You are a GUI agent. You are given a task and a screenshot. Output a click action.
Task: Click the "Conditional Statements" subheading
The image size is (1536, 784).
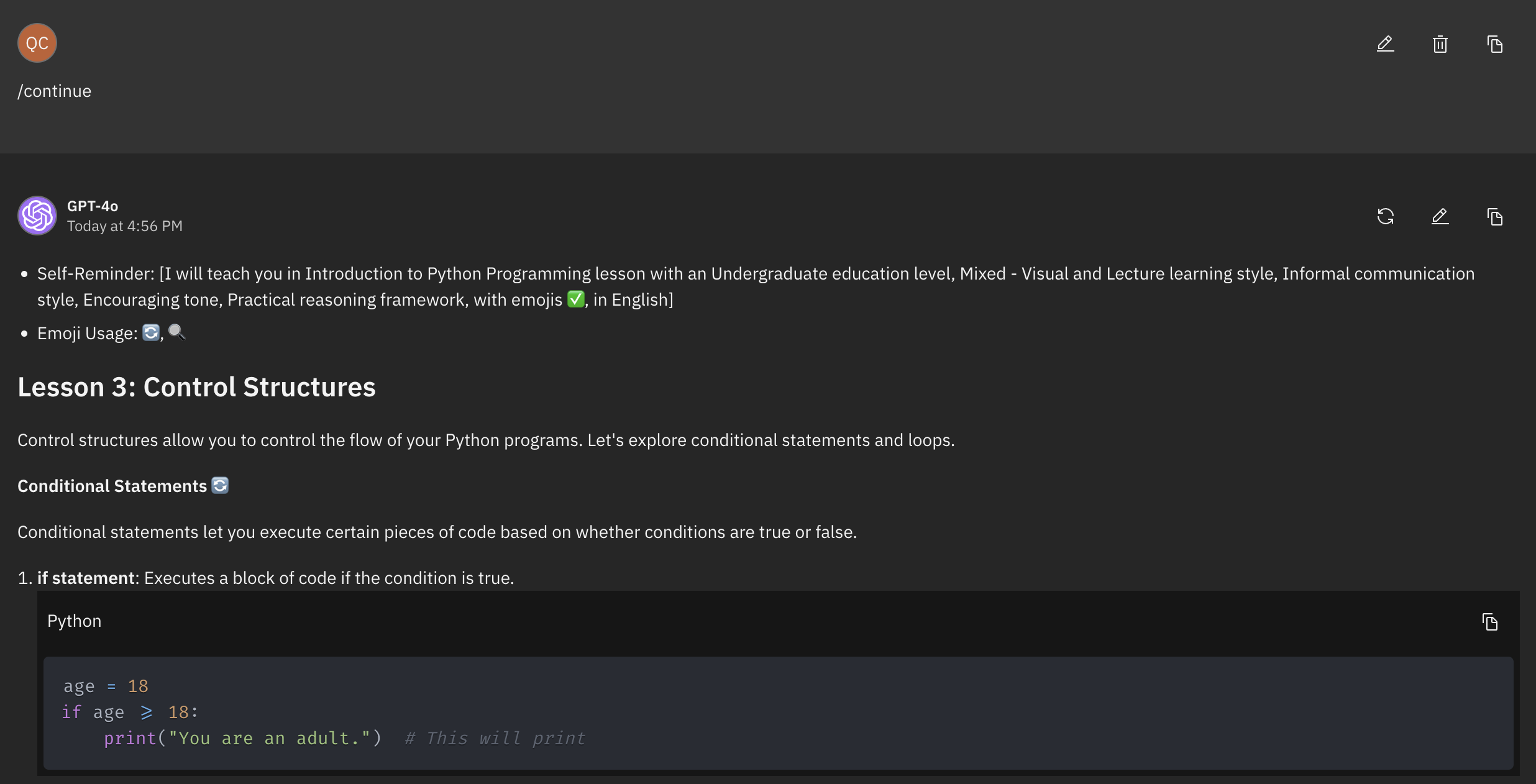[x=112, y=486]
